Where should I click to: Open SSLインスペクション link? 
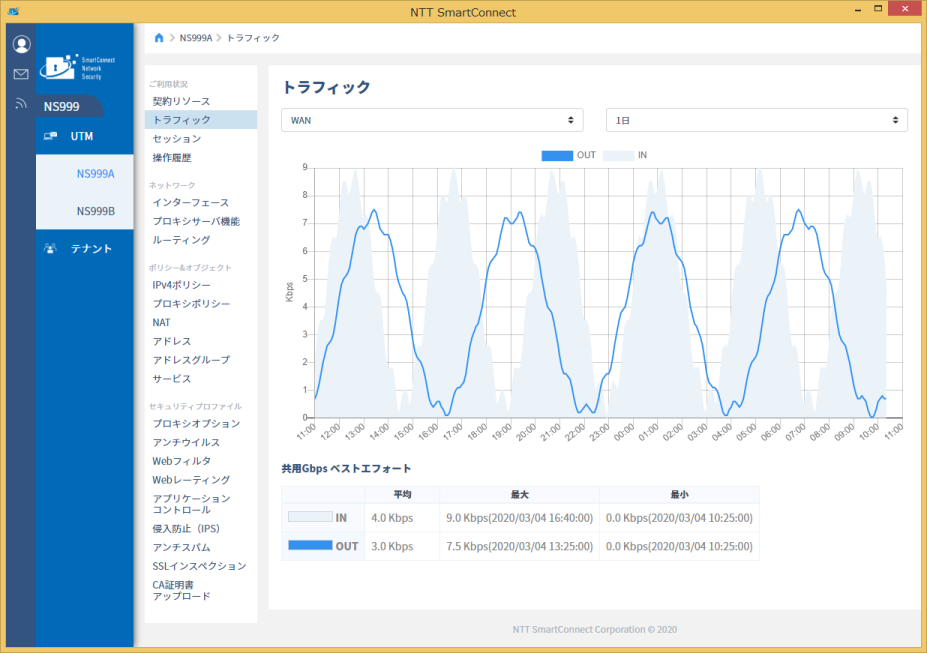point(199,566)
